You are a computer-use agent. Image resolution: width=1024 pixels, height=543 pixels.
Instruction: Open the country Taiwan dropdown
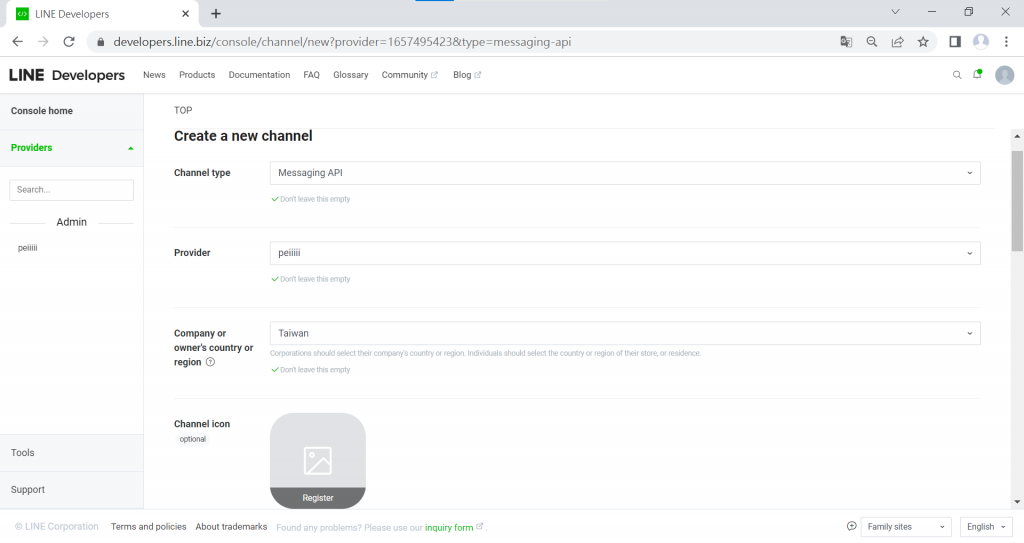[x=625, y=333]
